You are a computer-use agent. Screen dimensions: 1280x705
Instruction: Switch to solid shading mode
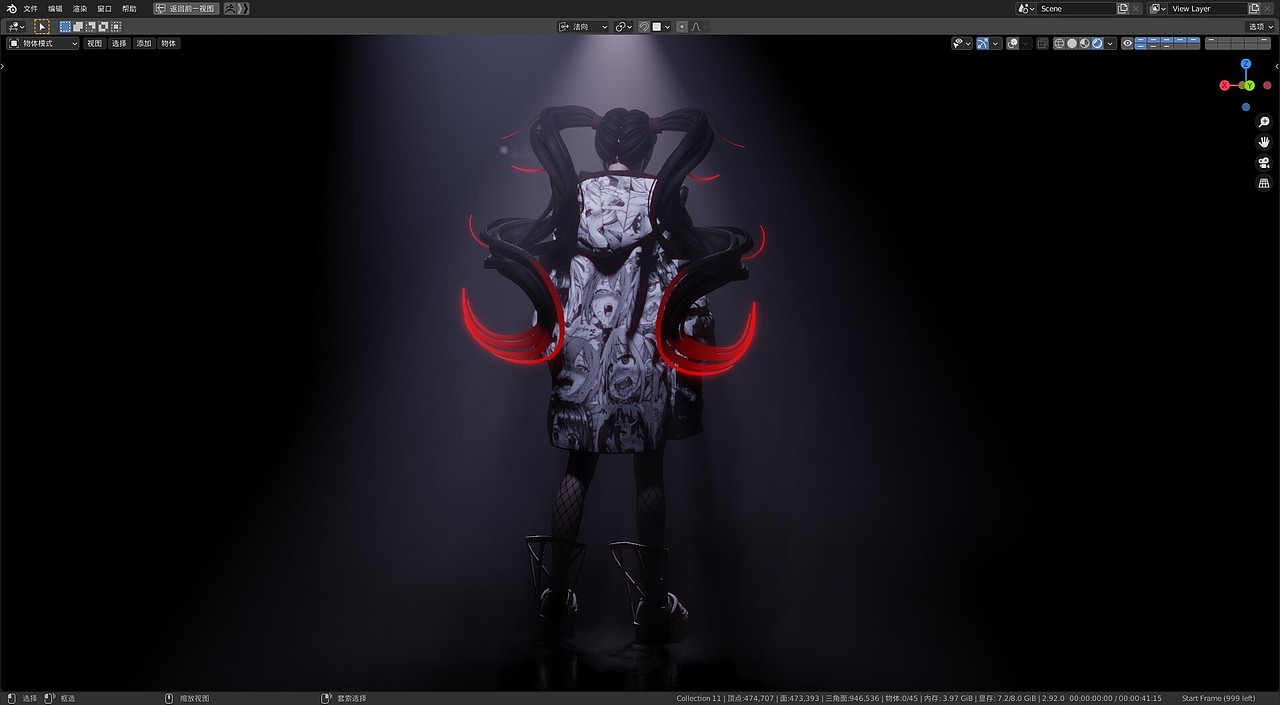[x=1072, y=43]
